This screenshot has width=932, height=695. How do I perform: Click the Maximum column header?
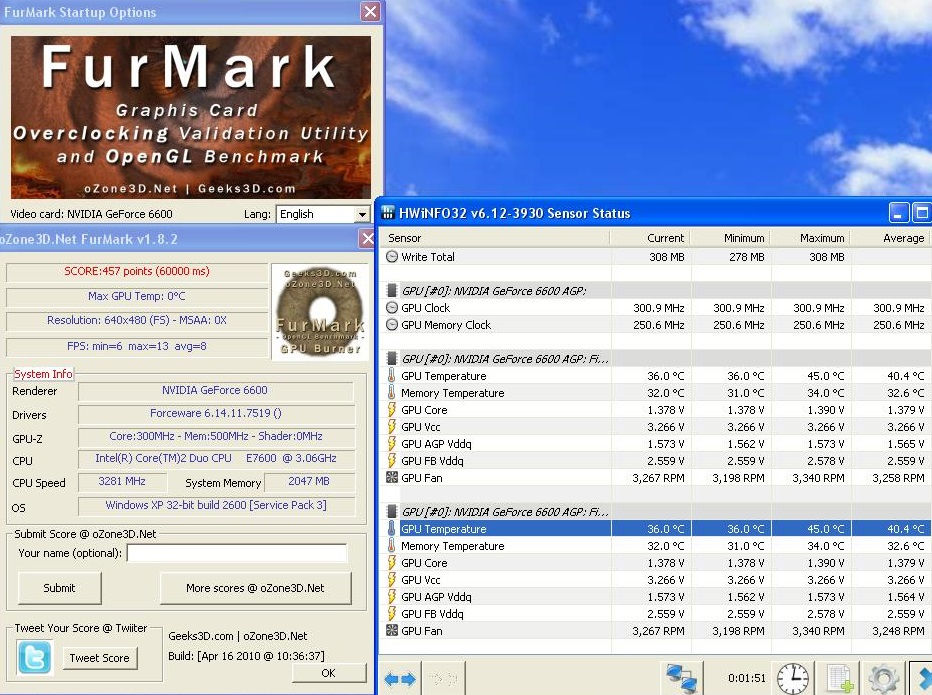tap(810, 238)
